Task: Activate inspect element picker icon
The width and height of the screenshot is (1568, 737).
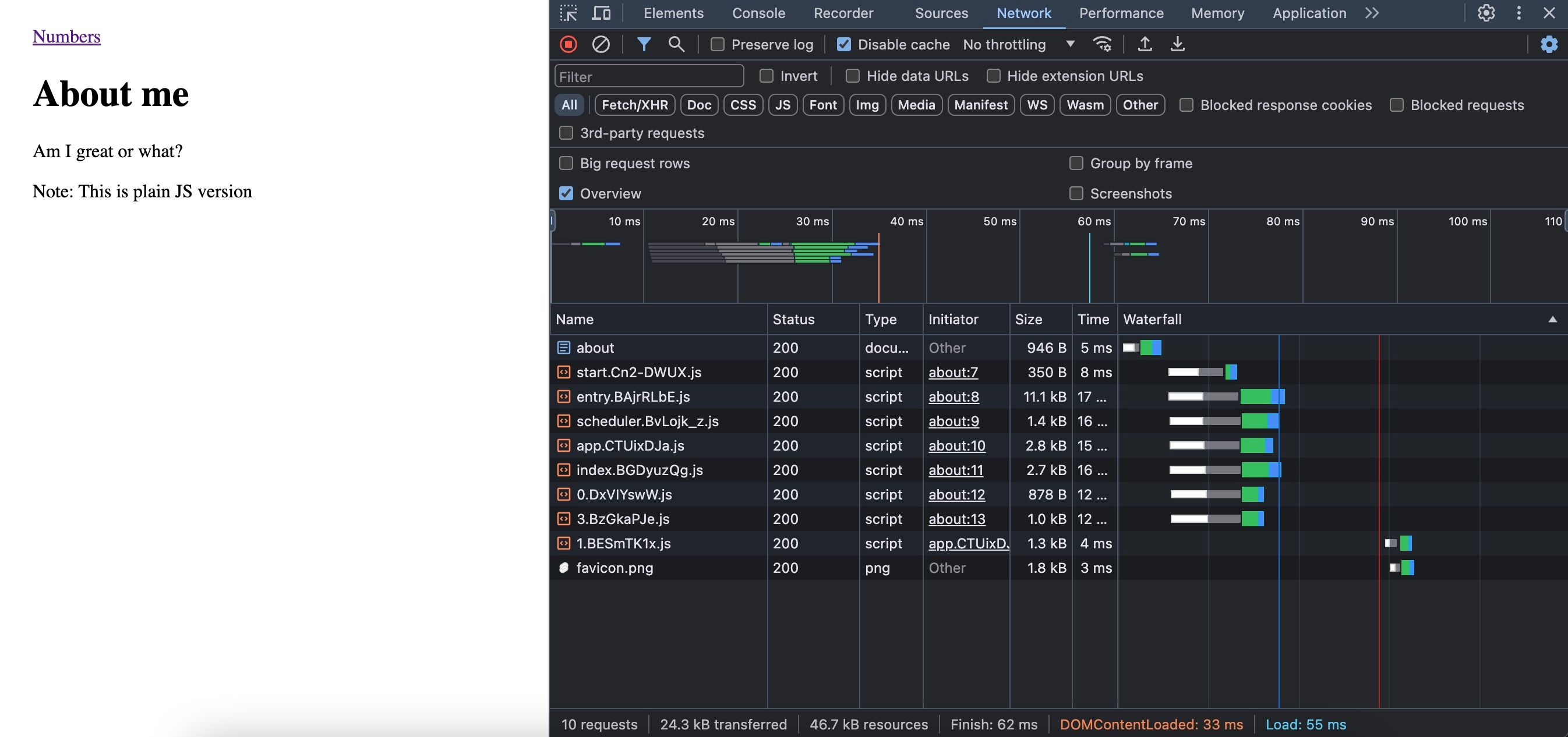Action: pos(568,13)
